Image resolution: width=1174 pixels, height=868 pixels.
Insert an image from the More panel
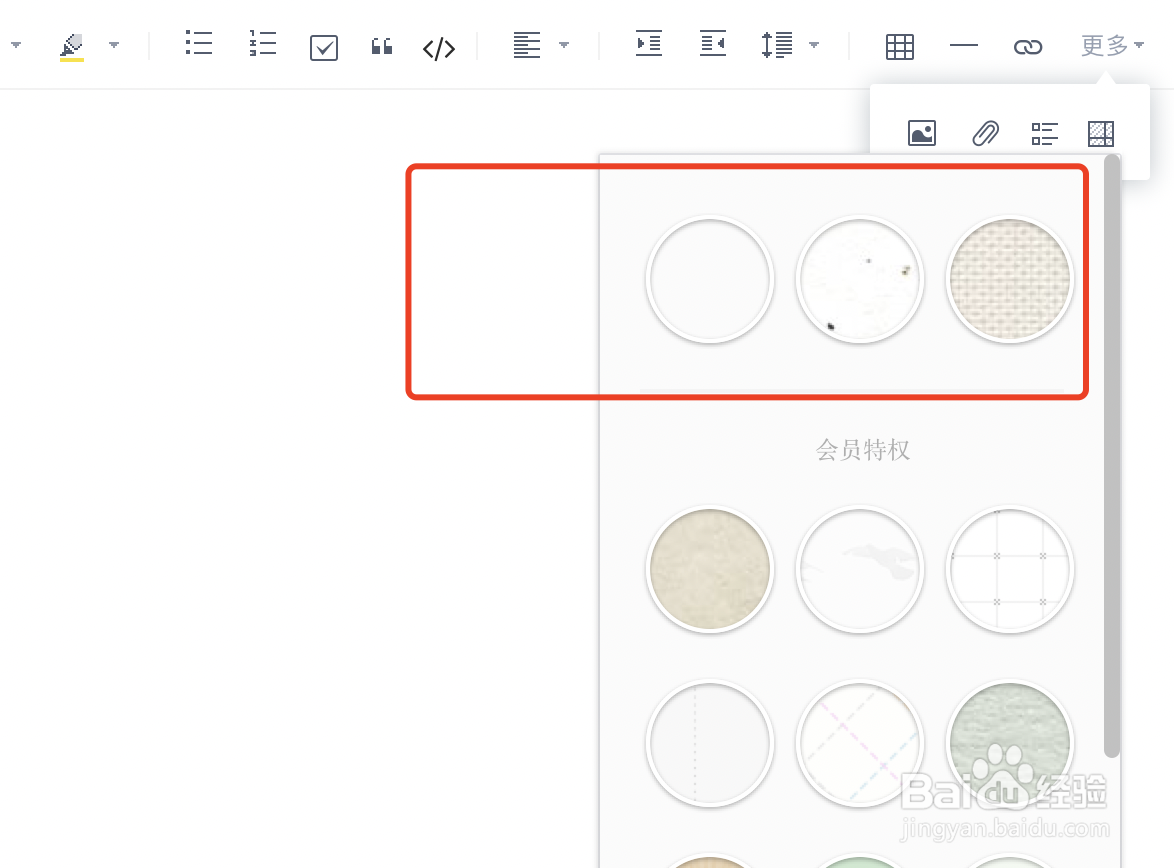922,133
